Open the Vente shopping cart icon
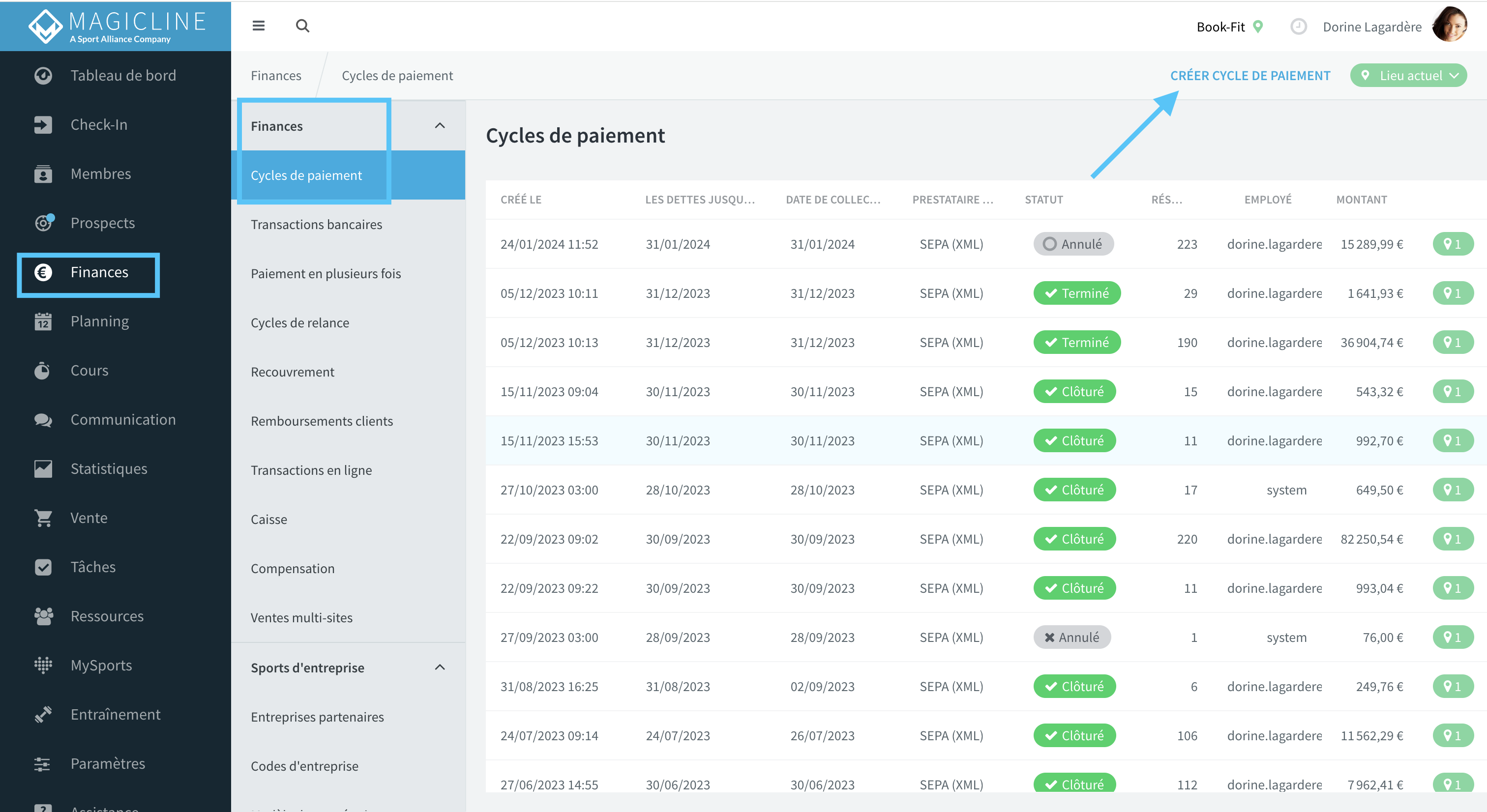The image size is (1487, 812). pos(43,518)
